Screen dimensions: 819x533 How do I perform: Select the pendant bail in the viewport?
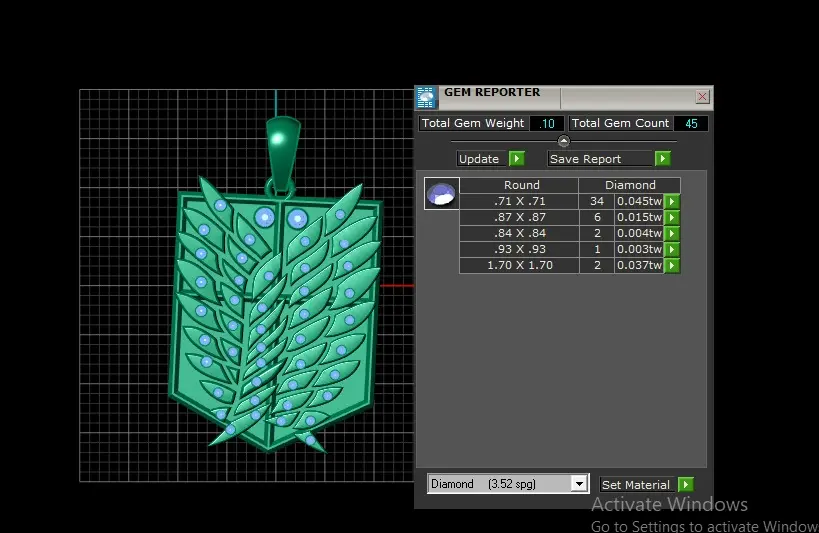[283, 154]
